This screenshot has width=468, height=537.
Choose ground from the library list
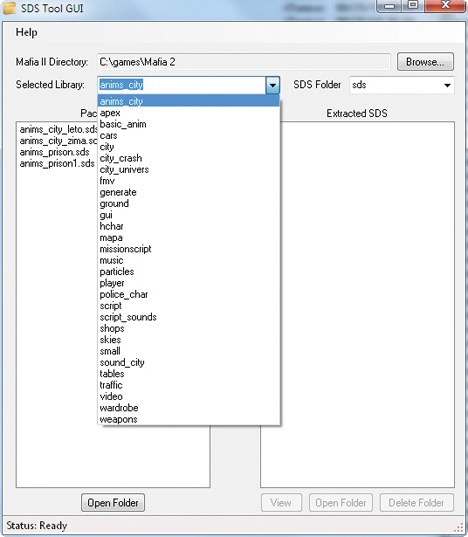189,203
